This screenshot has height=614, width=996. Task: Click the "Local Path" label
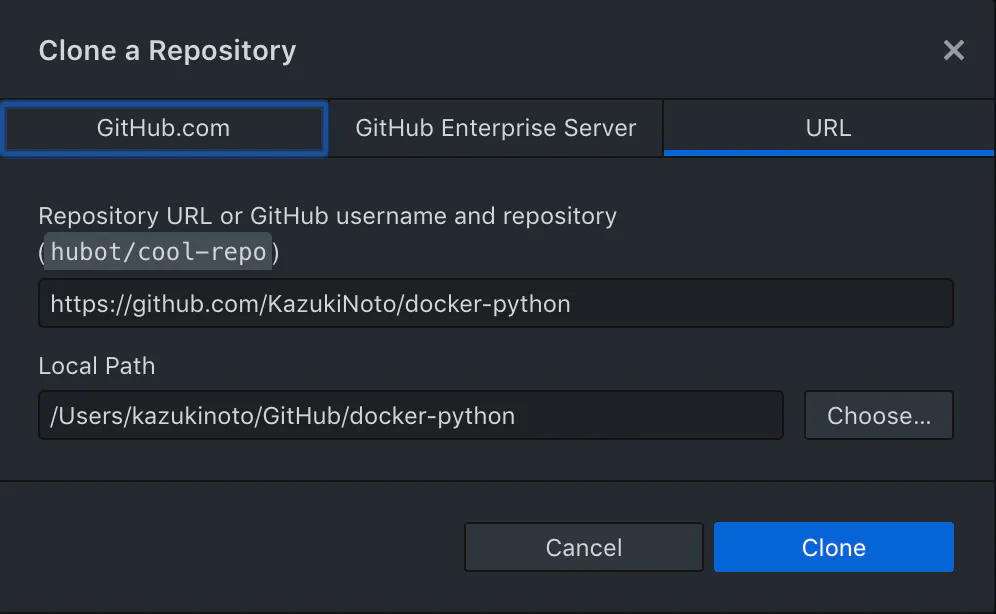coord(97,365)
